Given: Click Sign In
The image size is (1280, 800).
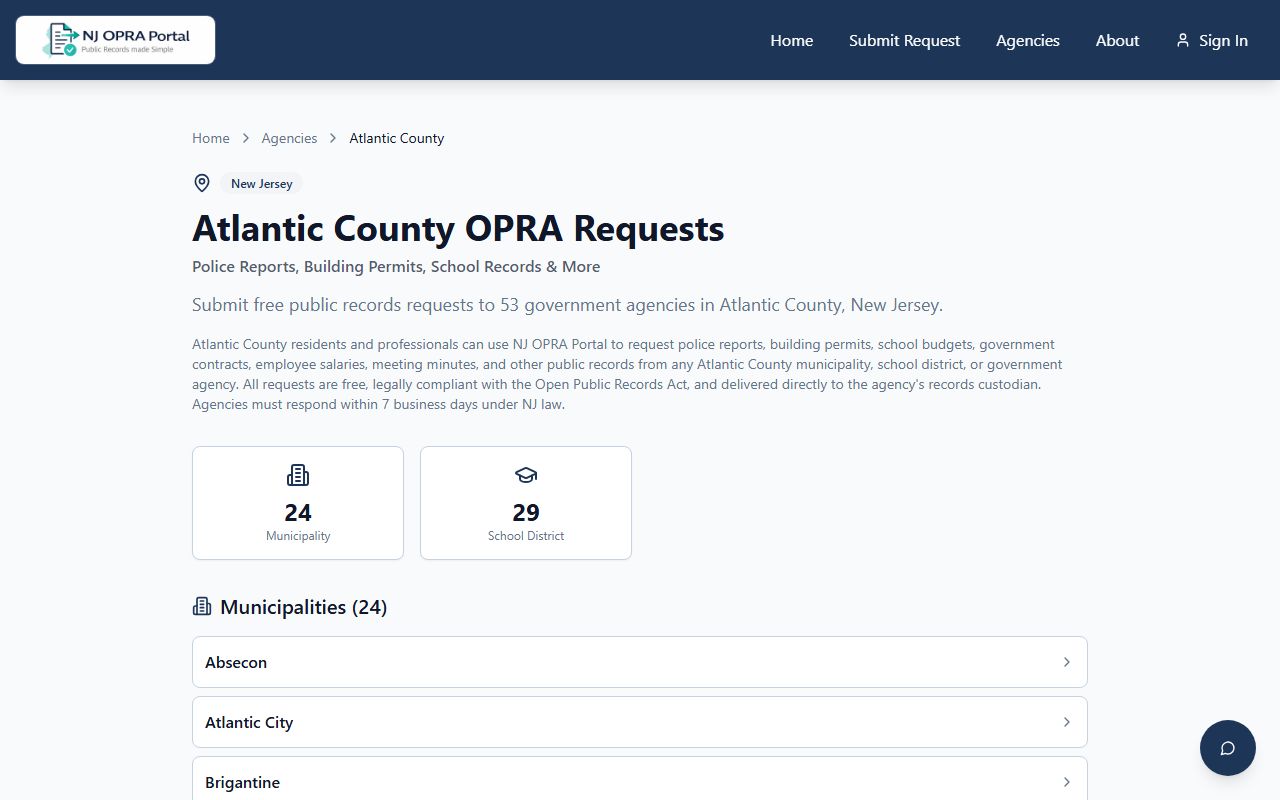Looking at the screenshot, I should (x=1212, y=40).
